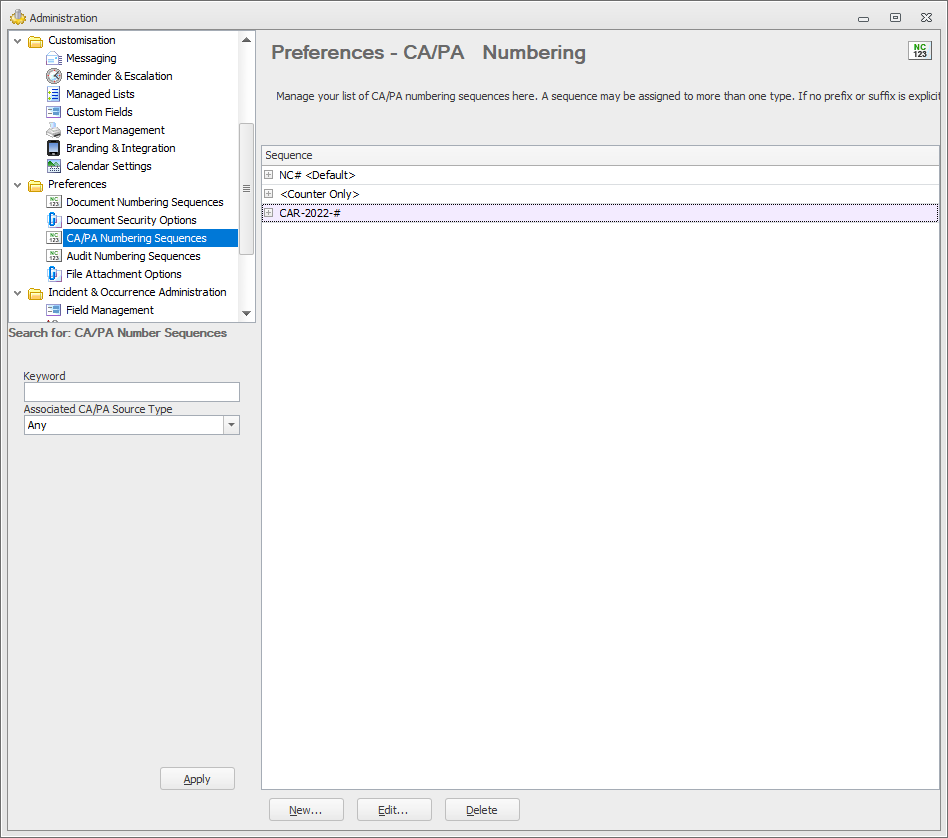Click the Keyword input field
The image size is (948, 838).
pos(132,392)
